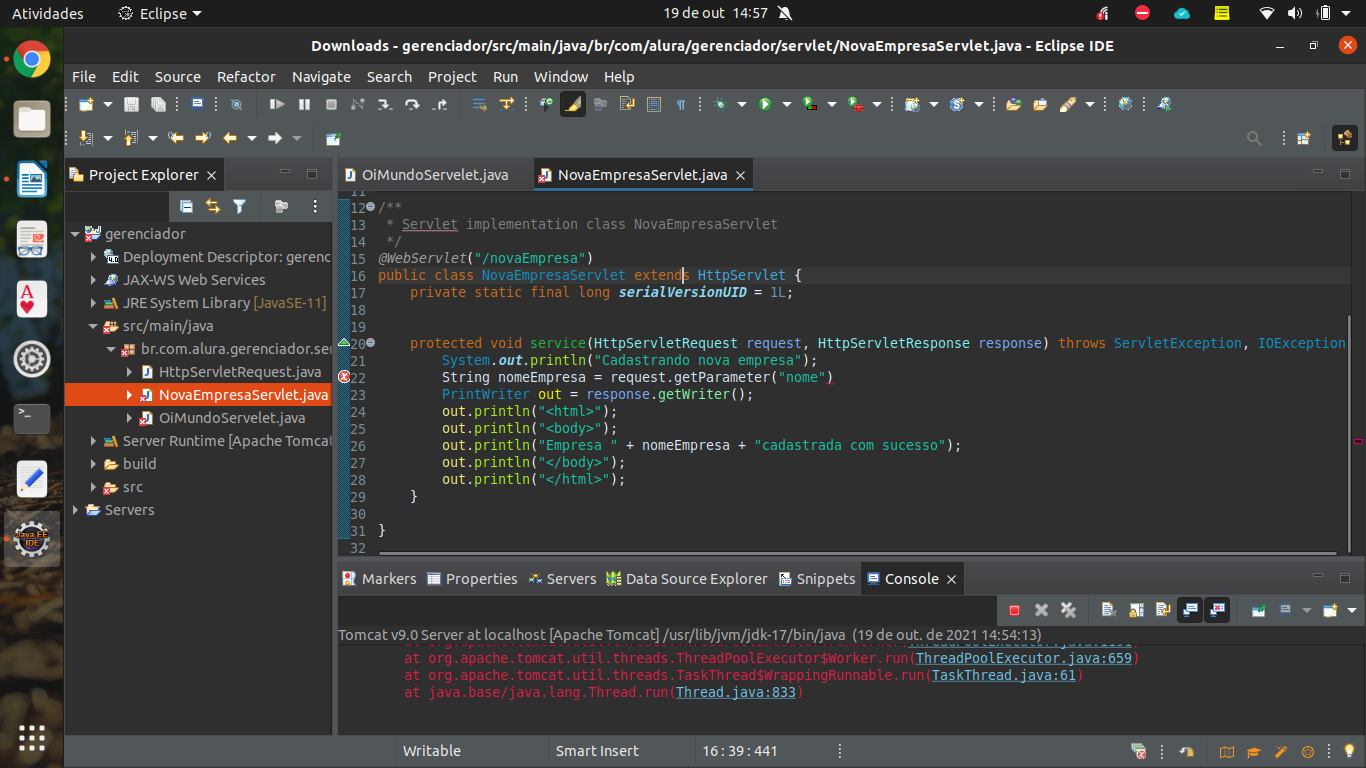Click the Save All toolbar icon
Image resolution: width=1366 pixels, height=768 pixels.
pos(158,104)
